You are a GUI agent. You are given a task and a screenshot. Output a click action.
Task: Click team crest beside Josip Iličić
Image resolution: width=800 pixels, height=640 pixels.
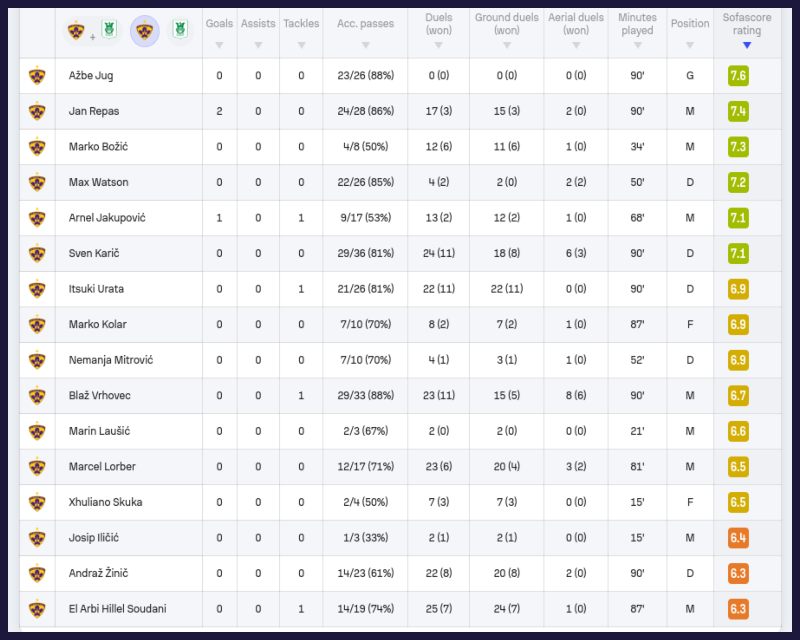[x=37, y=538]
